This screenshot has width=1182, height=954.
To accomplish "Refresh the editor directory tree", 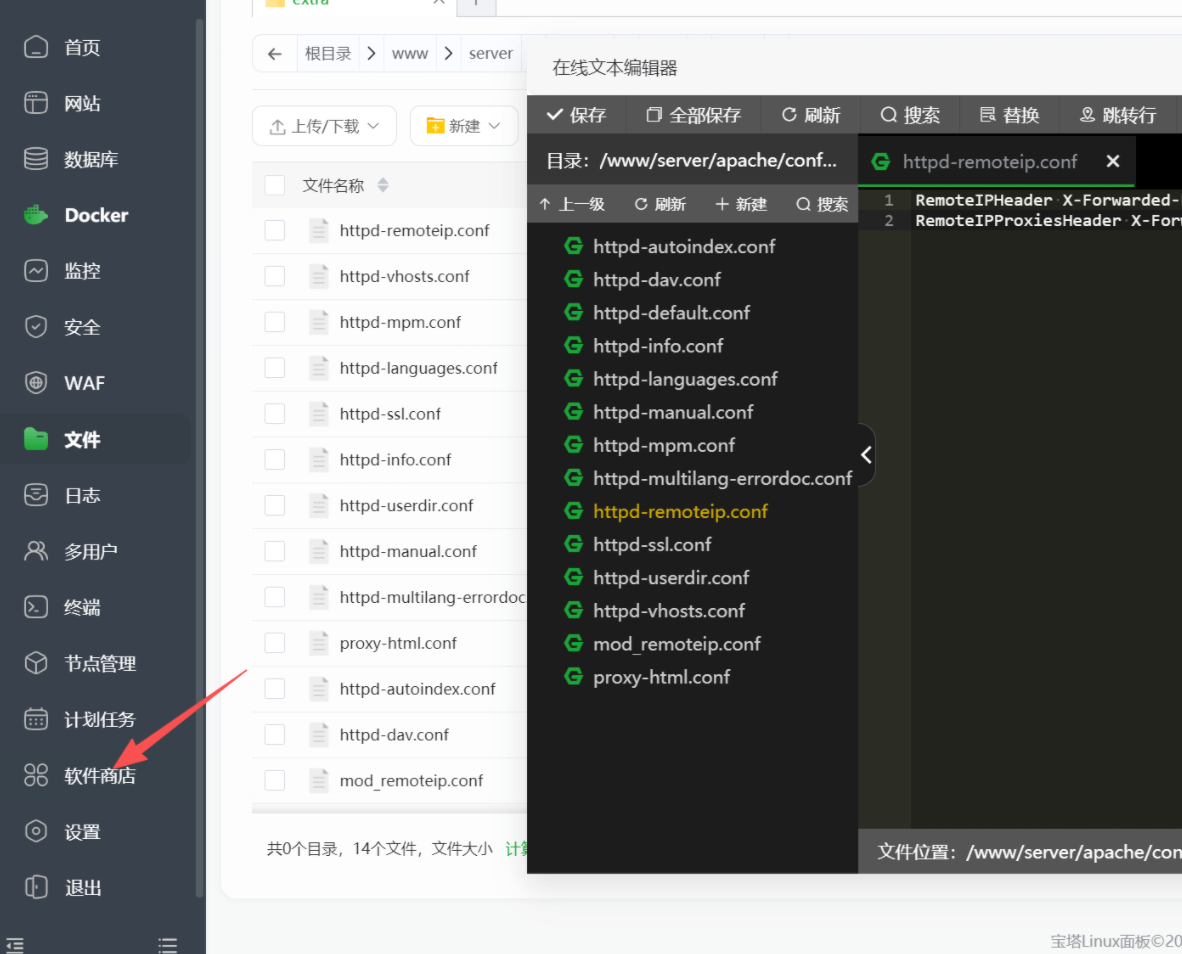I will coord(660,204).
